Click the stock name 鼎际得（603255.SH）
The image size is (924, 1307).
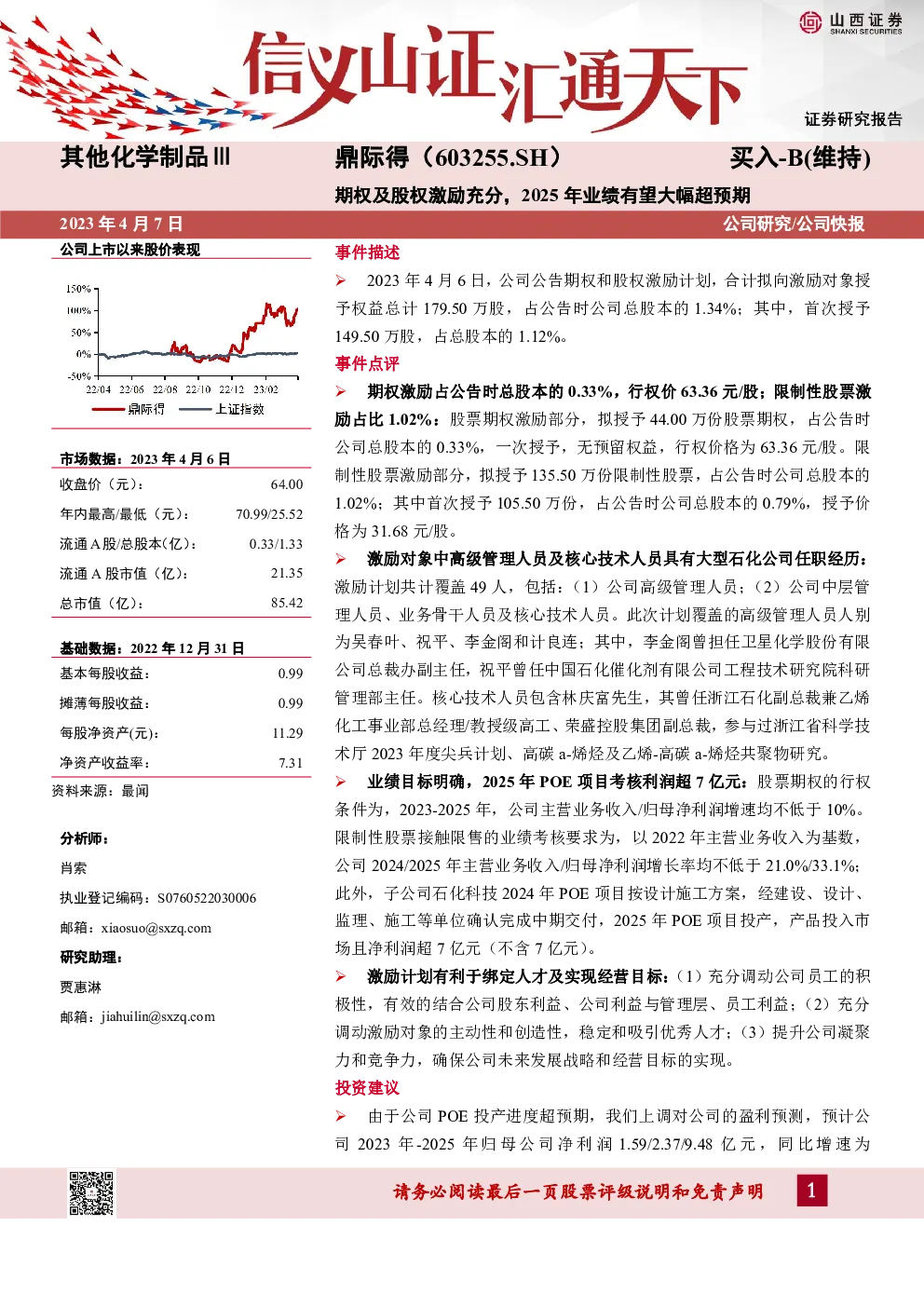(449, 157)
